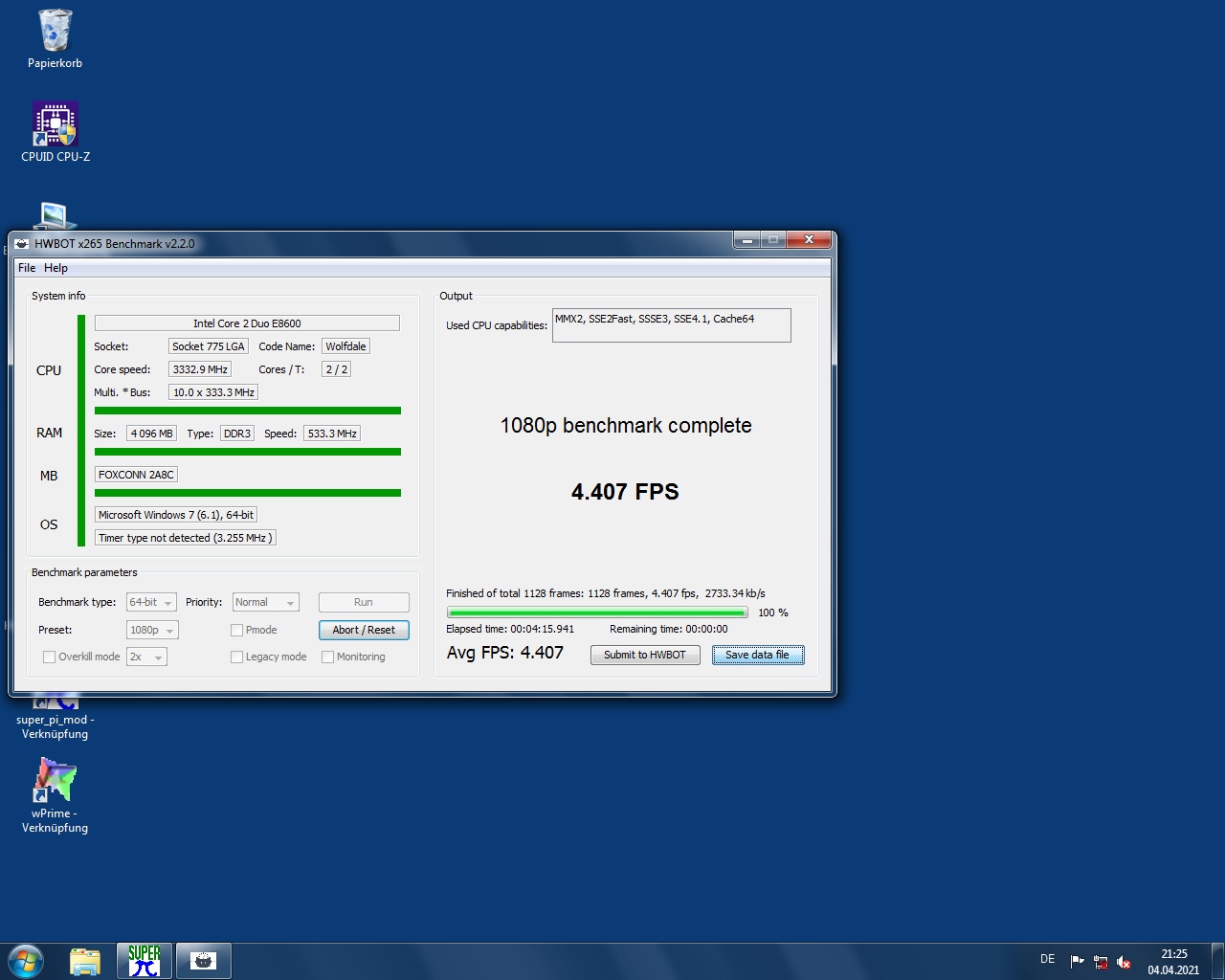This screenshot has height=980, width=1225.
Task: Toggle the Monitoring checkbox
Action: (x=327, y=657)
